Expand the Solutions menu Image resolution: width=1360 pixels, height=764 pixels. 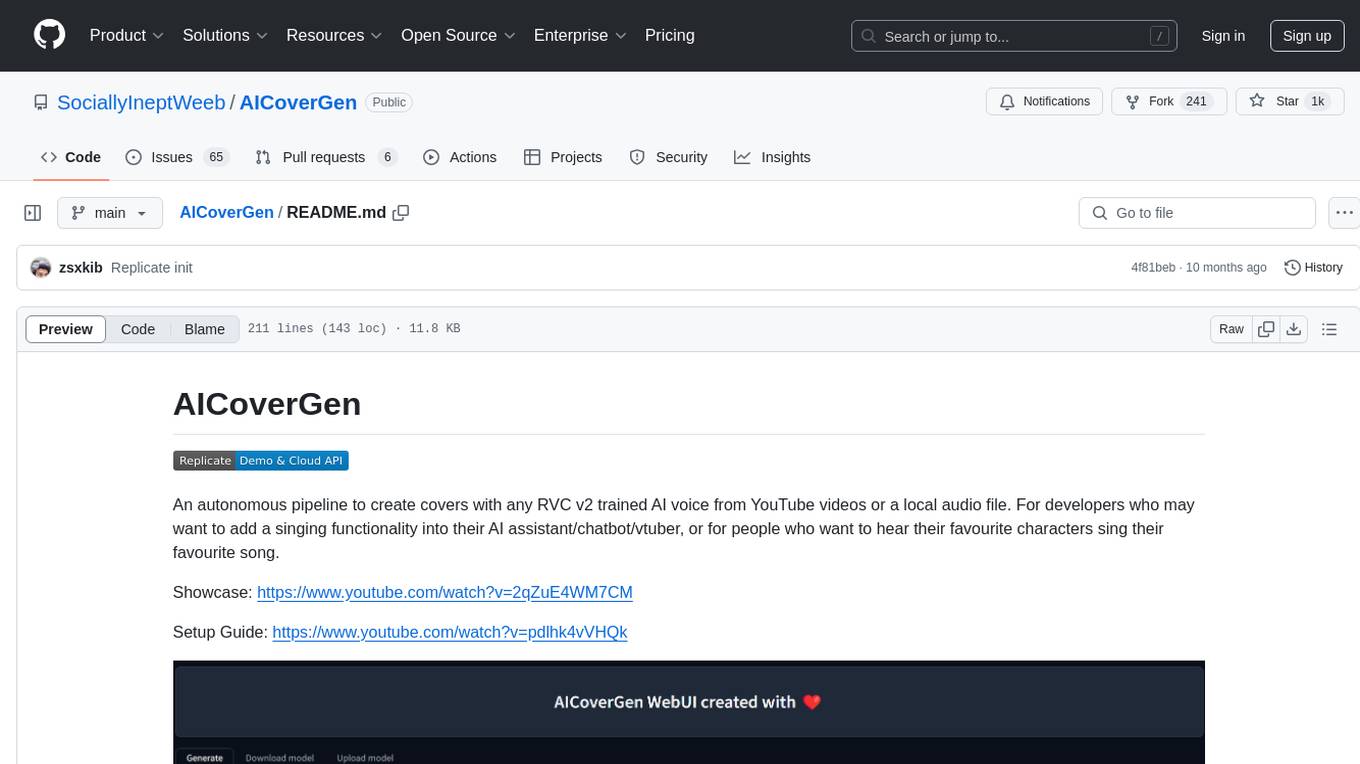226,35
